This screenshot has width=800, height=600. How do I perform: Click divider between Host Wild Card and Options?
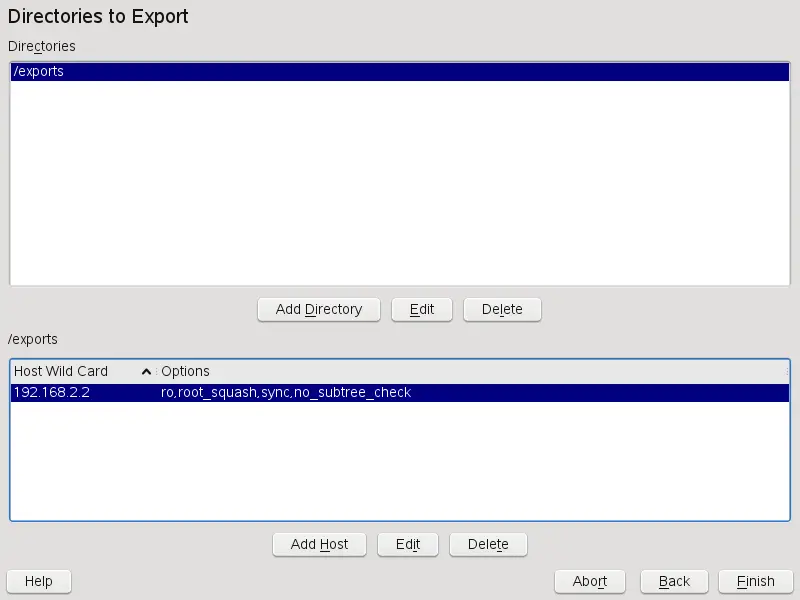tap(156, 371)
